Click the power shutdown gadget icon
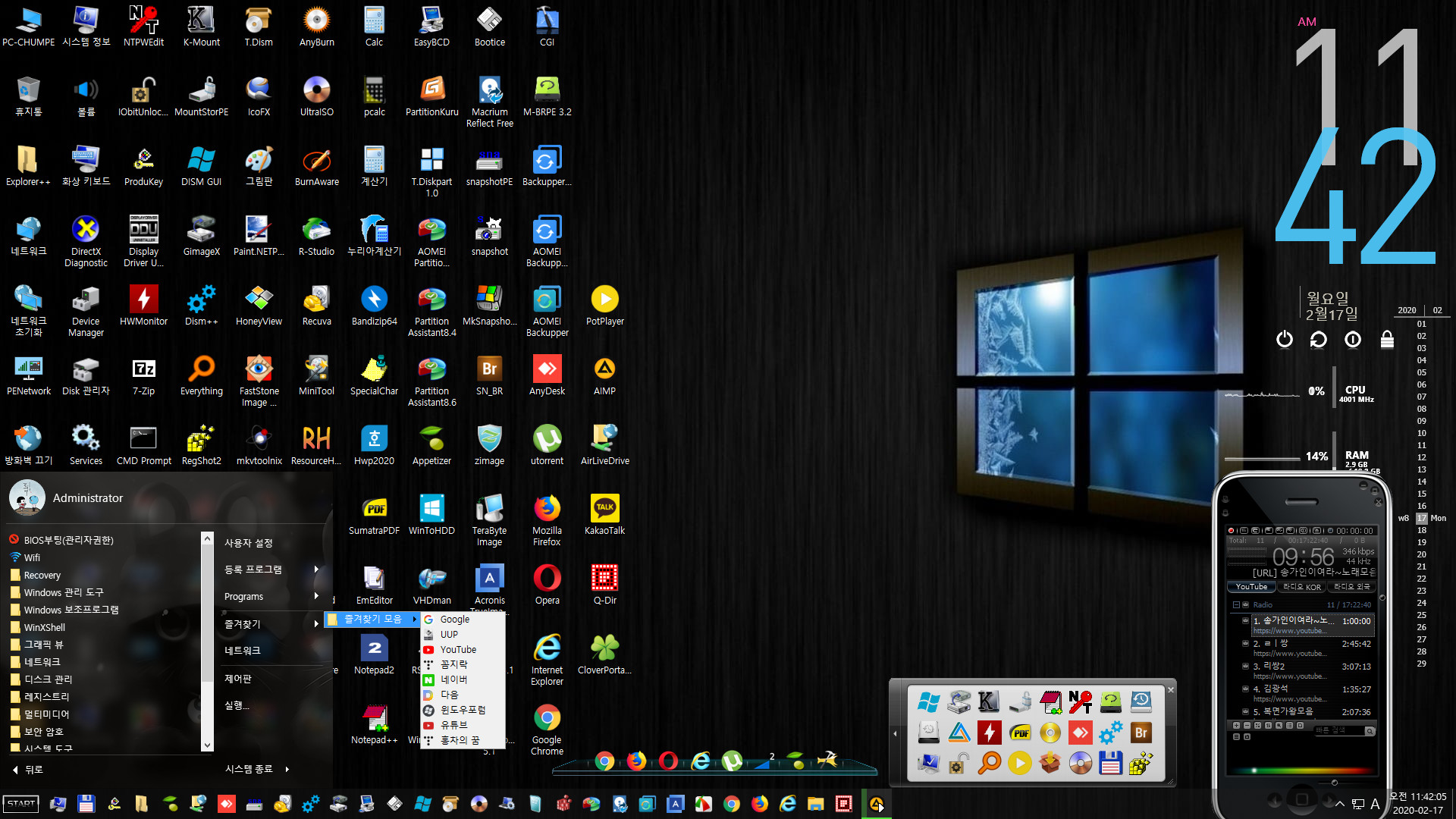This screenshot has height=819, width=1456. (x=1284, y=339)
